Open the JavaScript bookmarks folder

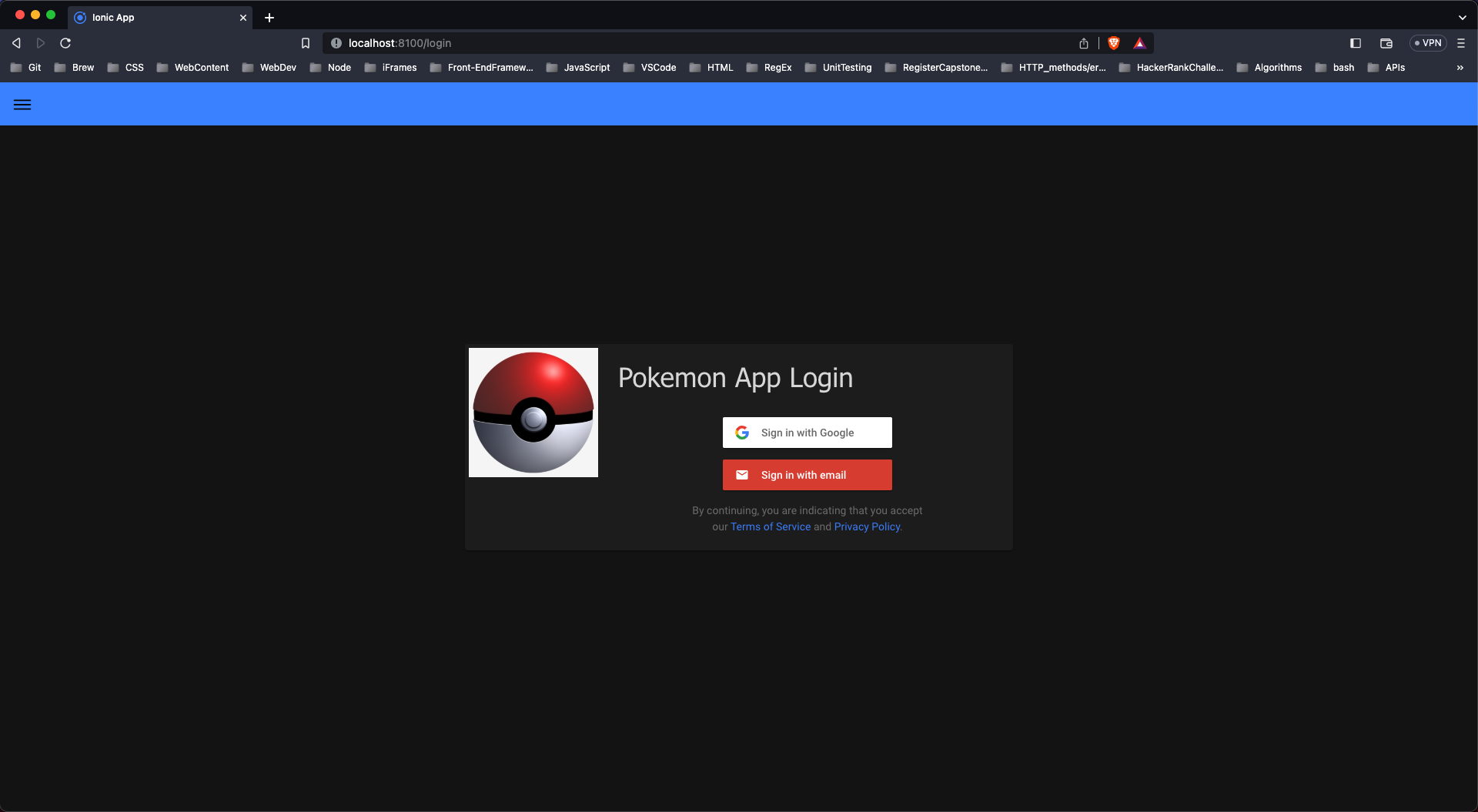click(x=579, y=68)
